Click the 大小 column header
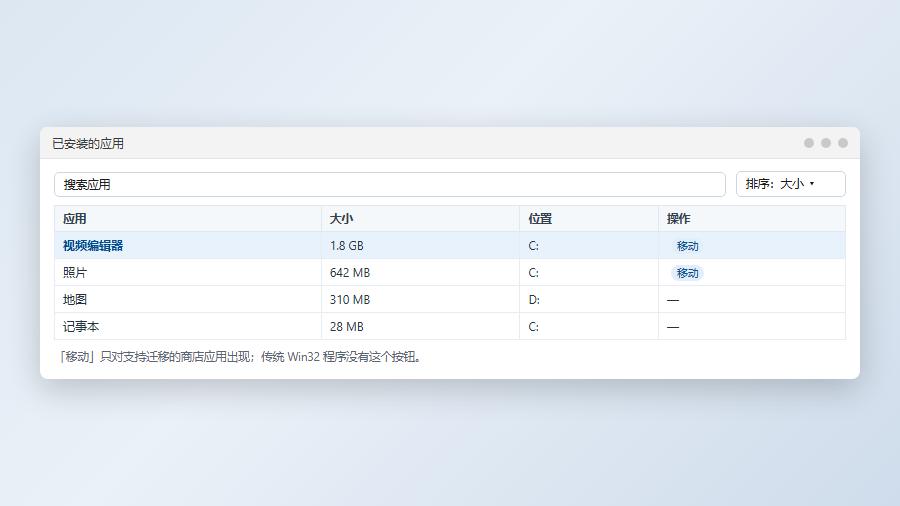This screenshot has height=506, width=900. [x=420, y=219]
